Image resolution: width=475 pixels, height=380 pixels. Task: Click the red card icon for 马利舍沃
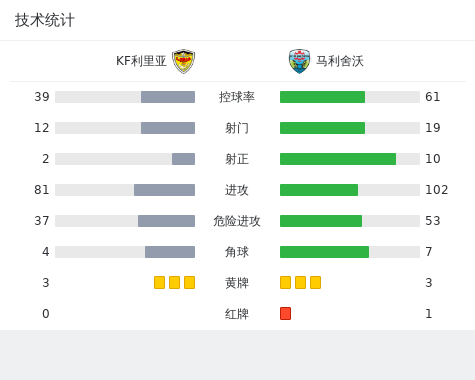click(x=285, y=313)
